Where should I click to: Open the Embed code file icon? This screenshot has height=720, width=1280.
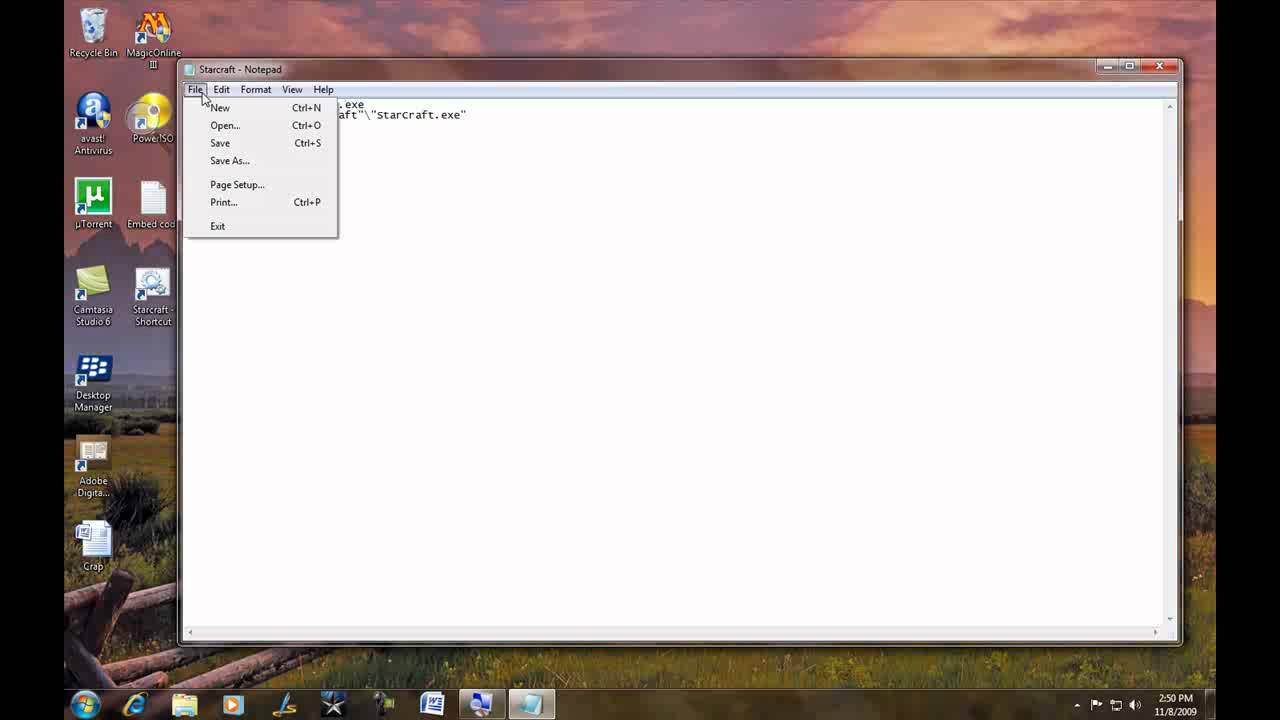point(153,204)
